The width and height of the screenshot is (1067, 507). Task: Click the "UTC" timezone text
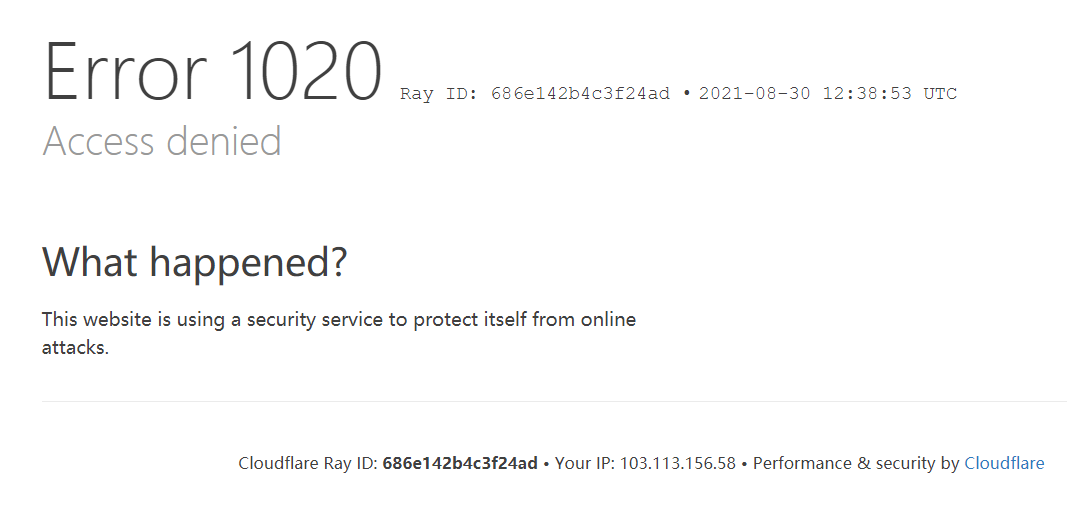(x=940, y=95)
